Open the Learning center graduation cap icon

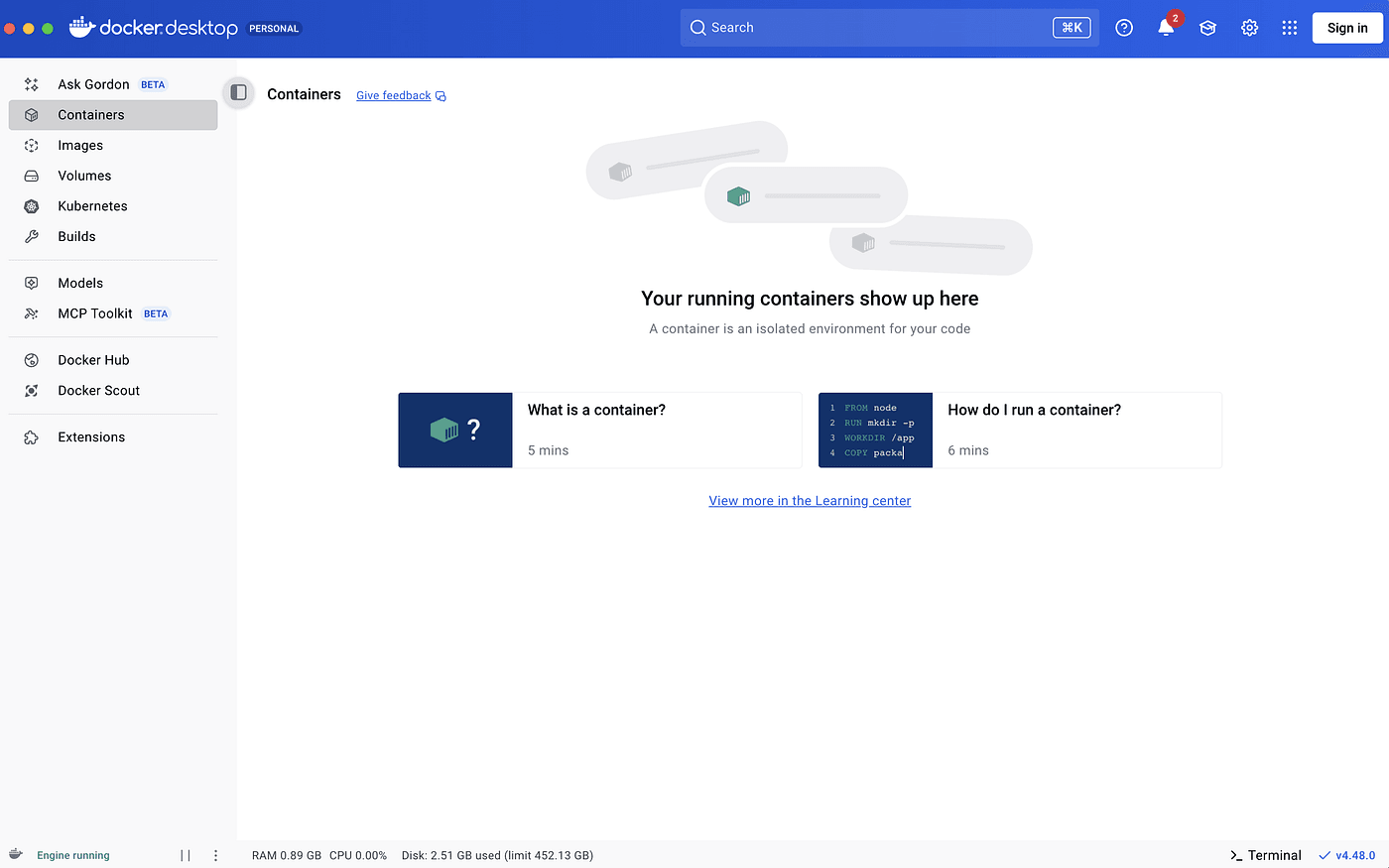(x=1207, y=28)
